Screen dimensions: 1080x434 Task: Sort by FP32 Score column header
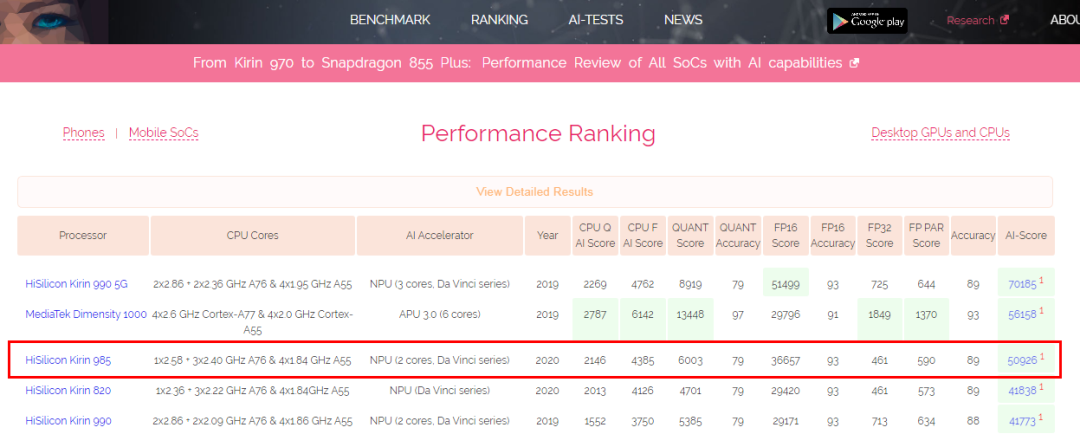click(880, 236)
